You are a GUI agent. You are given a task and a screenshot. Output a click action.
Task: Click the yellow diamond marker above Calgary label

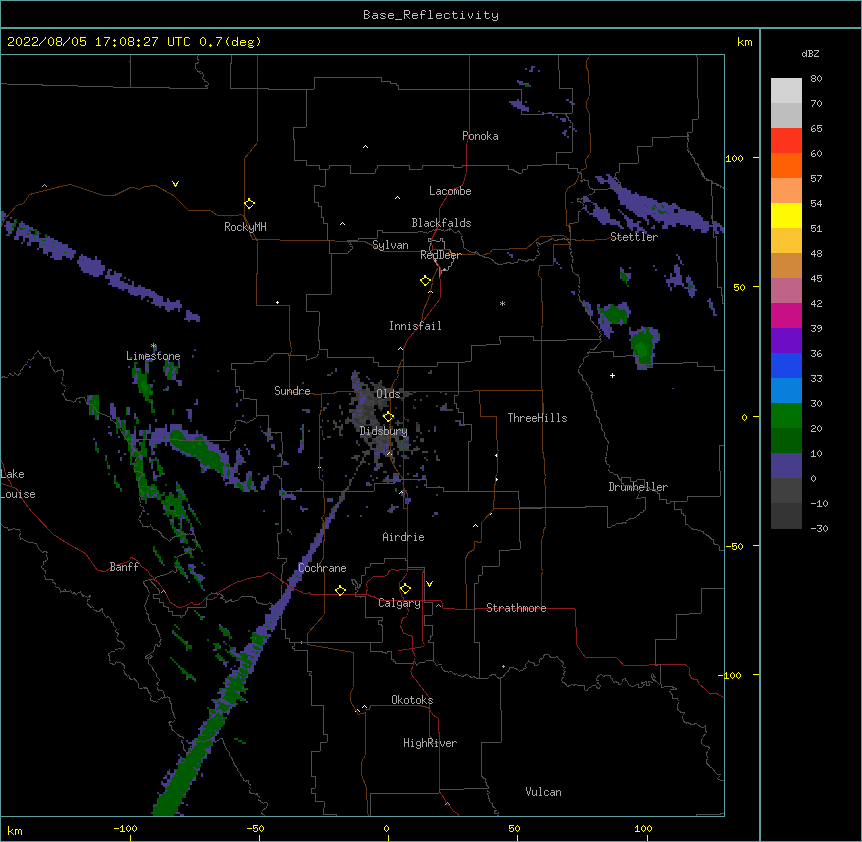405,589
